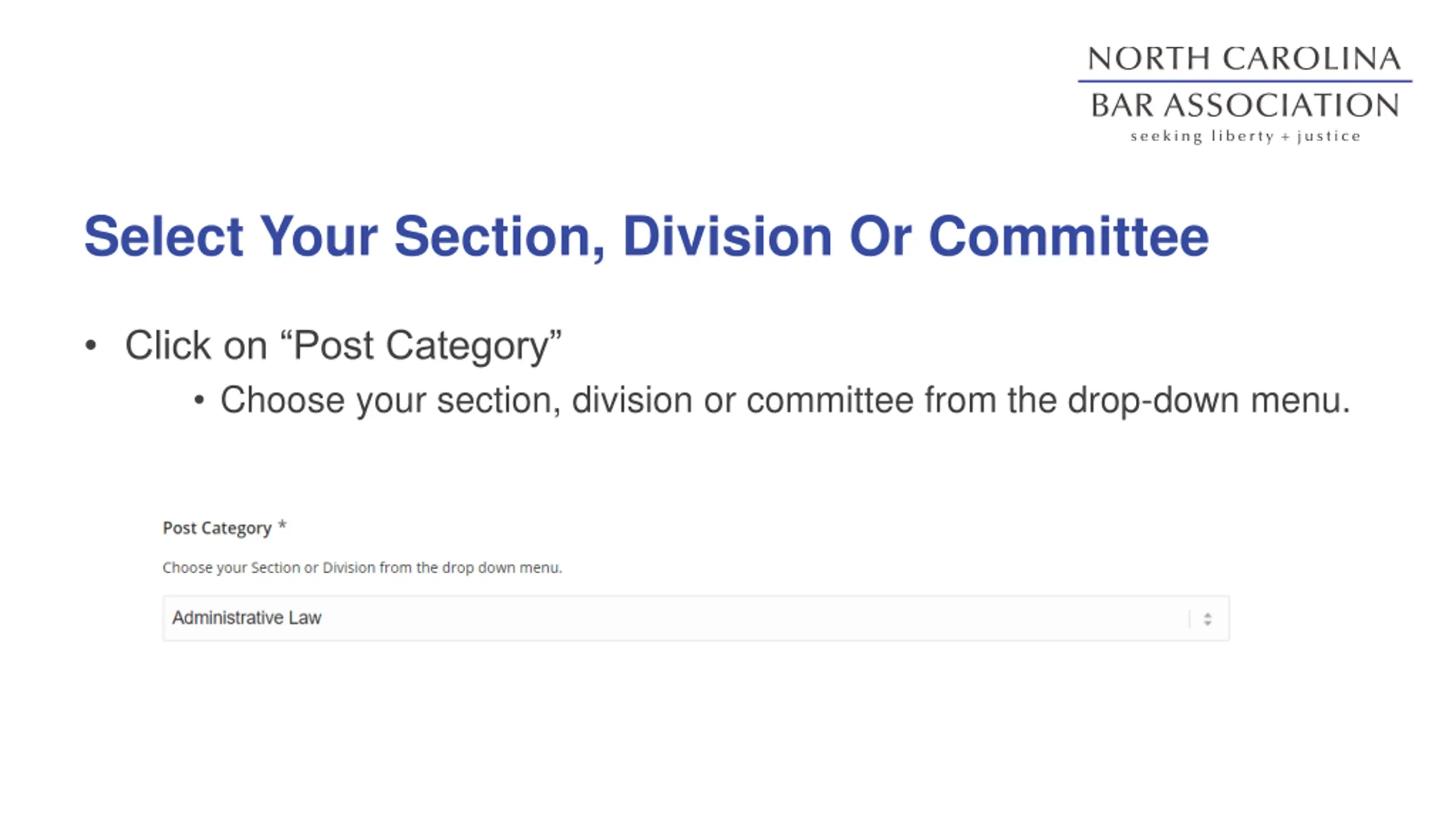The width and height of the screenshot is (1456, 819).
Task: Click the word 'Committee' in the heading
Action: click(x=1069, y=237)
